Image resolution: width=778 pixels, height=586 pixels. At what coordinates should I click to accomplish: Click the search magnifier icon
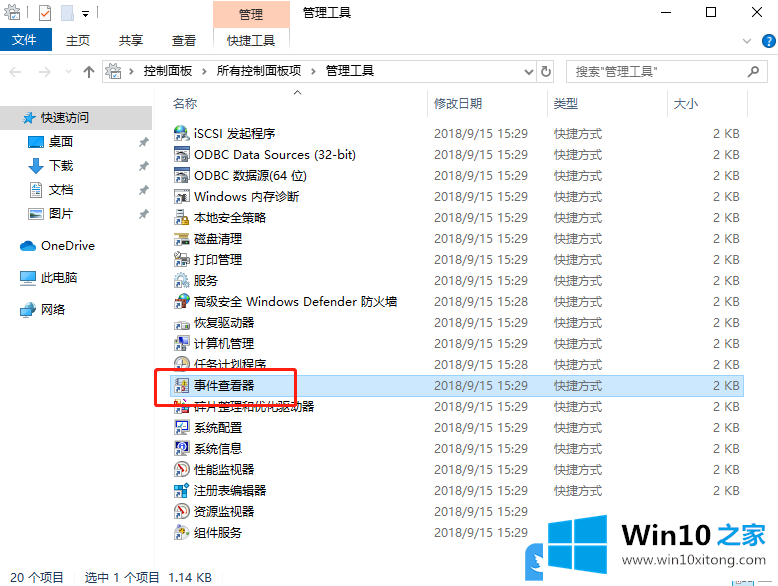753,72
